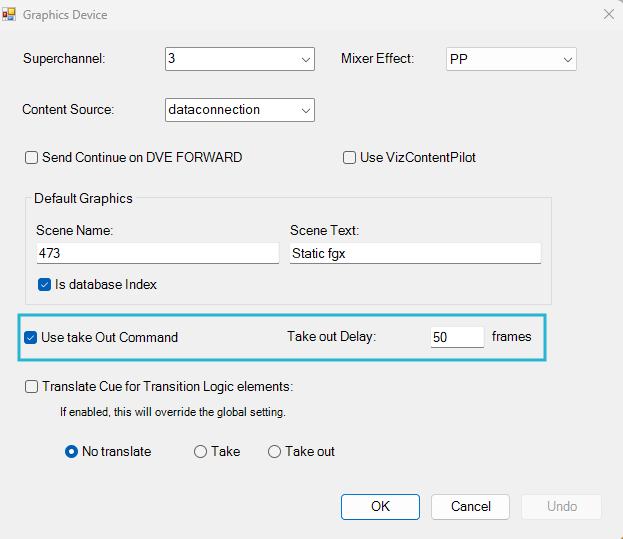Click the Graphics Device title text
Image resolution: width=623 pixels, height=539 pixels.
65,15
